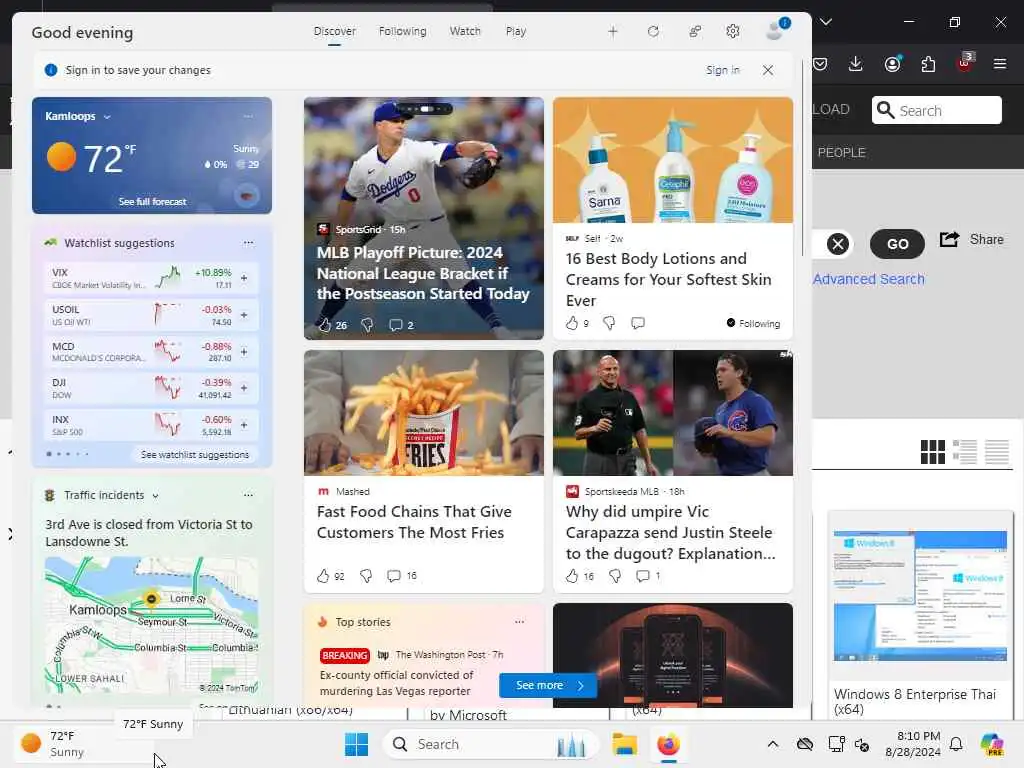Add a widget with the plus icon

(613, 31)
